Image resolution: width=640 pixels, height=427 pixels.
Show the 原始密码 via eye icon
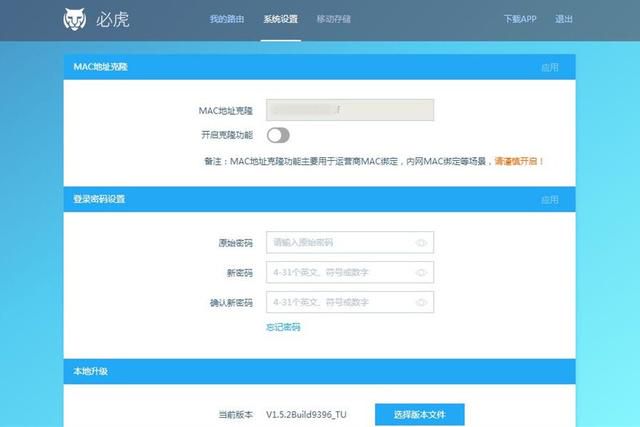(421, 243)
